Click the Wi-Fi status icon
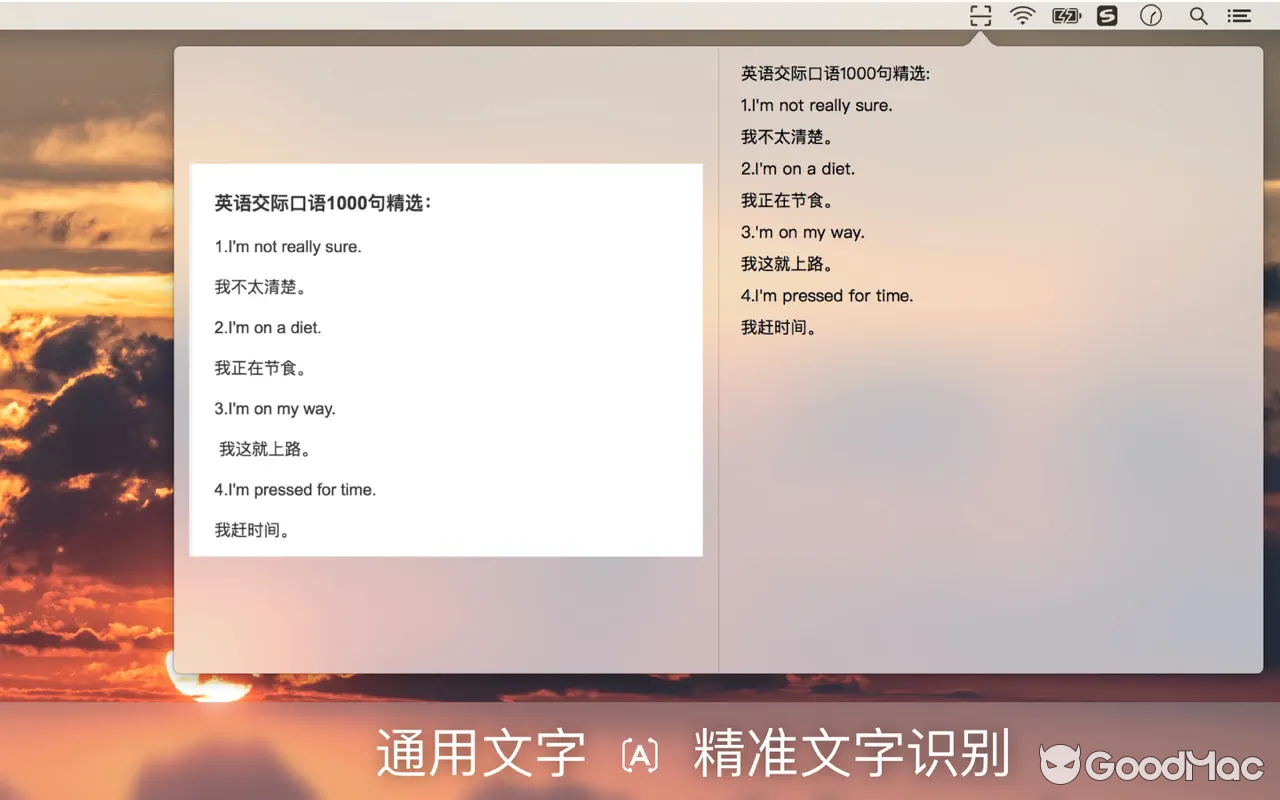Screen dimensions: 1280x800 pyautogui.click(x=1022, y=15)
